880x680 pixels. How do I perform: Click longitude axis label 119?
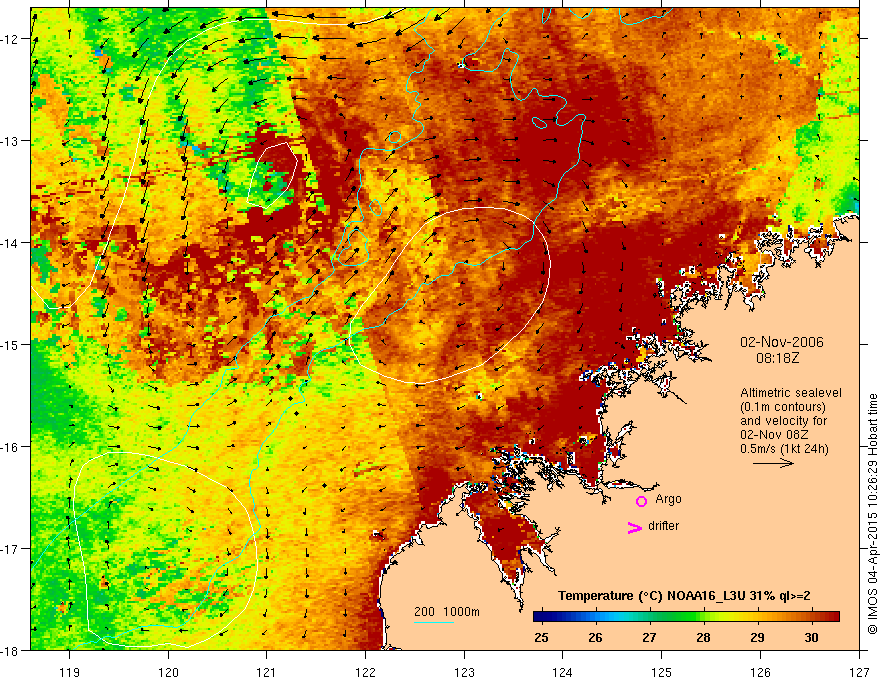[69, 672]
